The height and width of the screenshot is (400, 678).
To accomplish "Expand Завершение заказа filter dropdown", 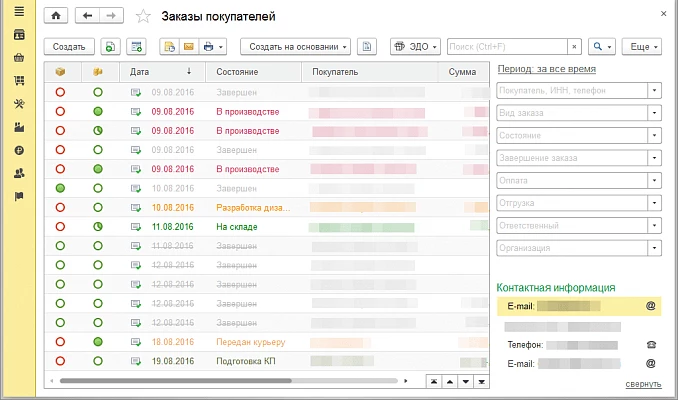I will [654, 158].
